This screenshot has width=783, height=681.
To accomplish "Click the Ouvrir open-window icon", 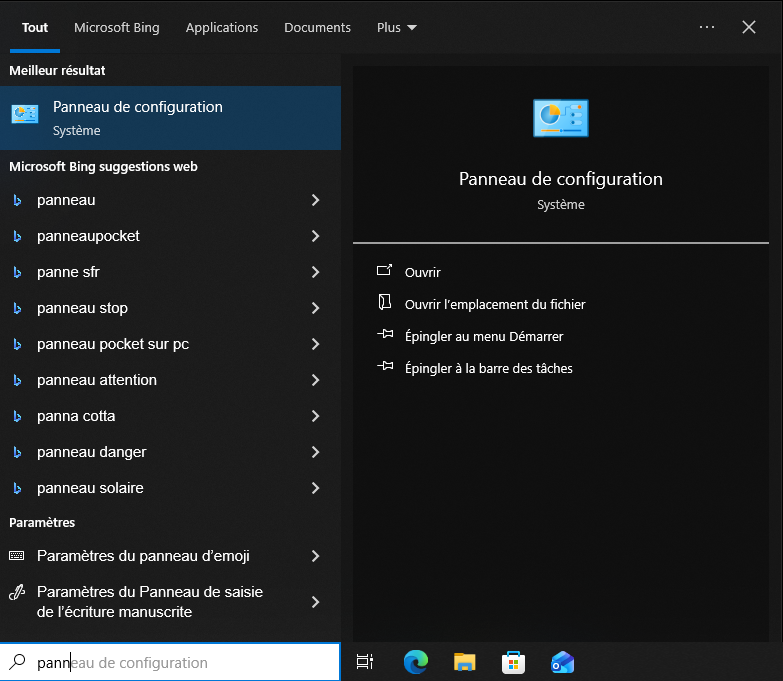I will point(385,270).
